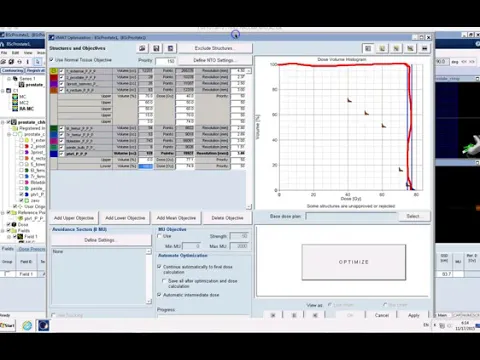Click the third DVH view toolbar icon
This screenshot has width=480, height=360.
396,48
